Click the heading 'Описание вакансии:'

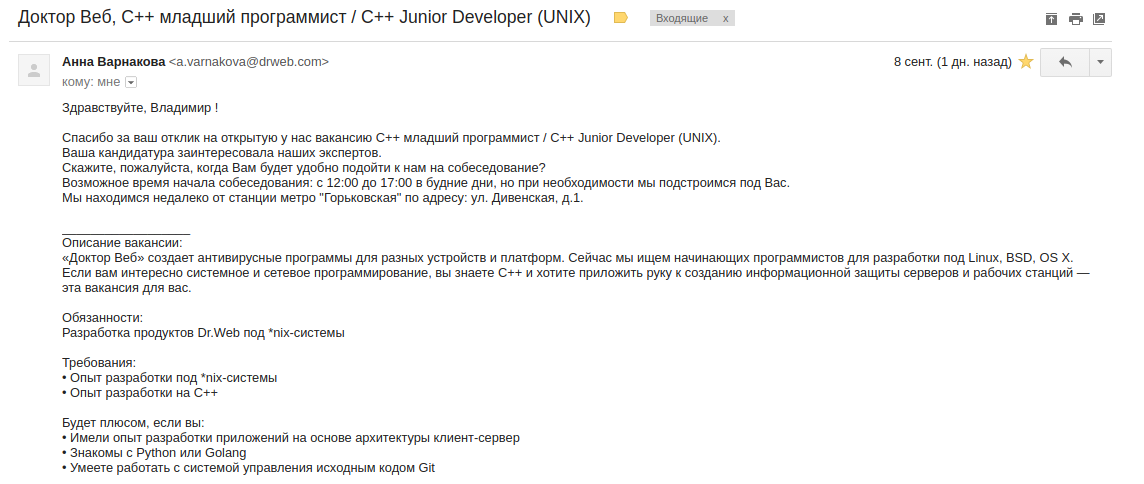pyautogui.click(x=123, y=242)
